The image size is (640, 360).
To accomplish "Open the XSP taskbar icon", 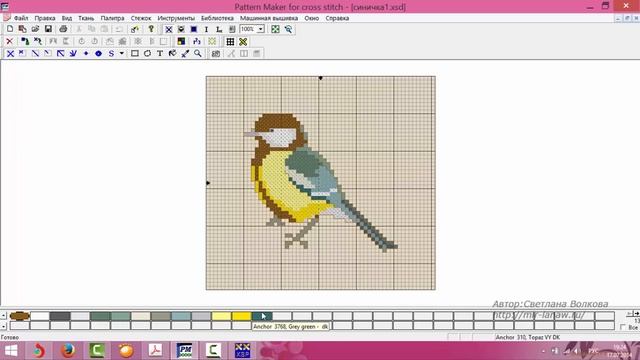I will (x=242, y=351).
